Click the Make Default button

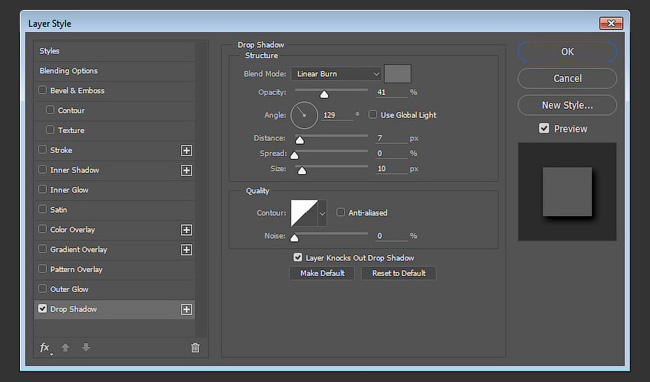click(322, 273)
